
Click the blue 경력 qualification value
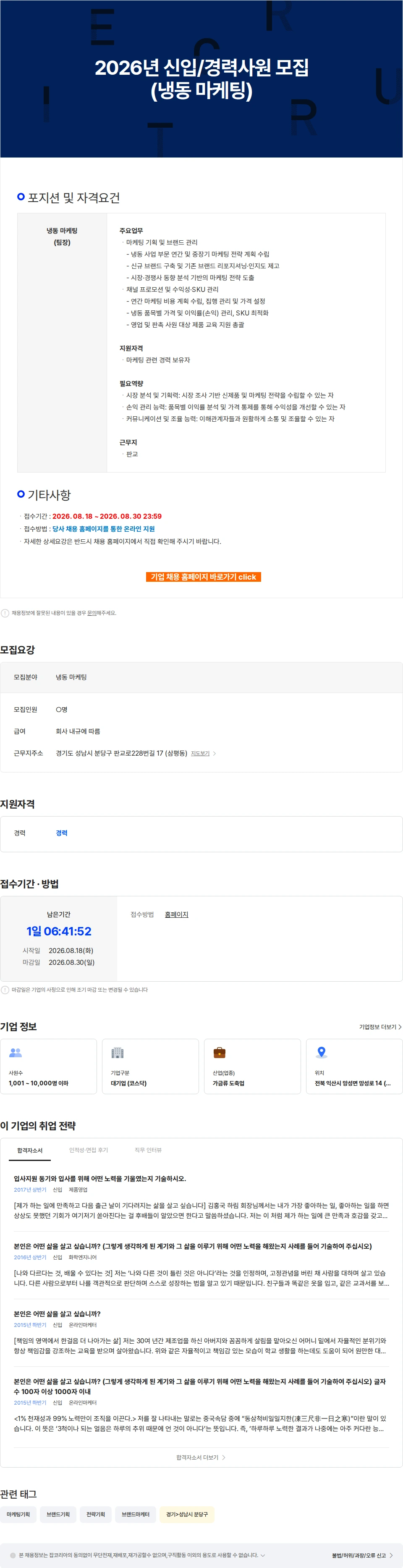tap(61, 833)
